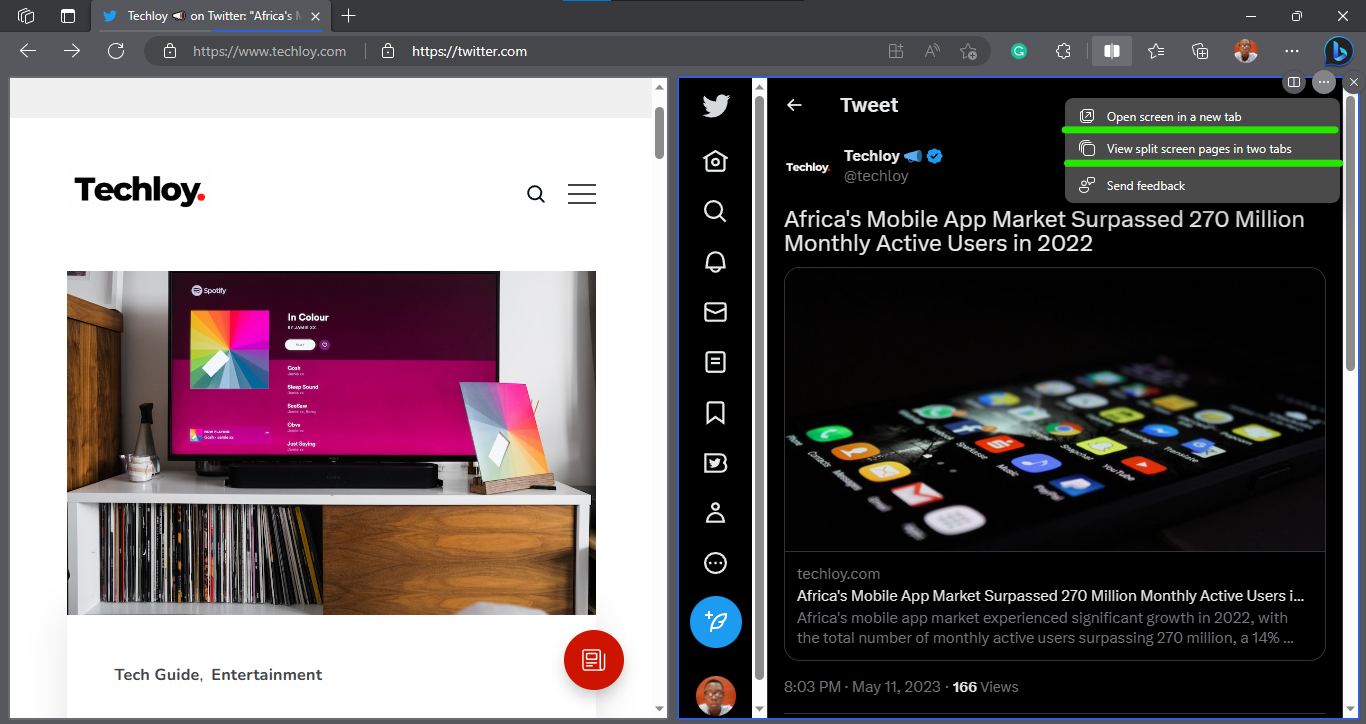This screenshot has width=1366, height=724.
Task: Open the techloy.com article card image
Action: pos(1055,409)
